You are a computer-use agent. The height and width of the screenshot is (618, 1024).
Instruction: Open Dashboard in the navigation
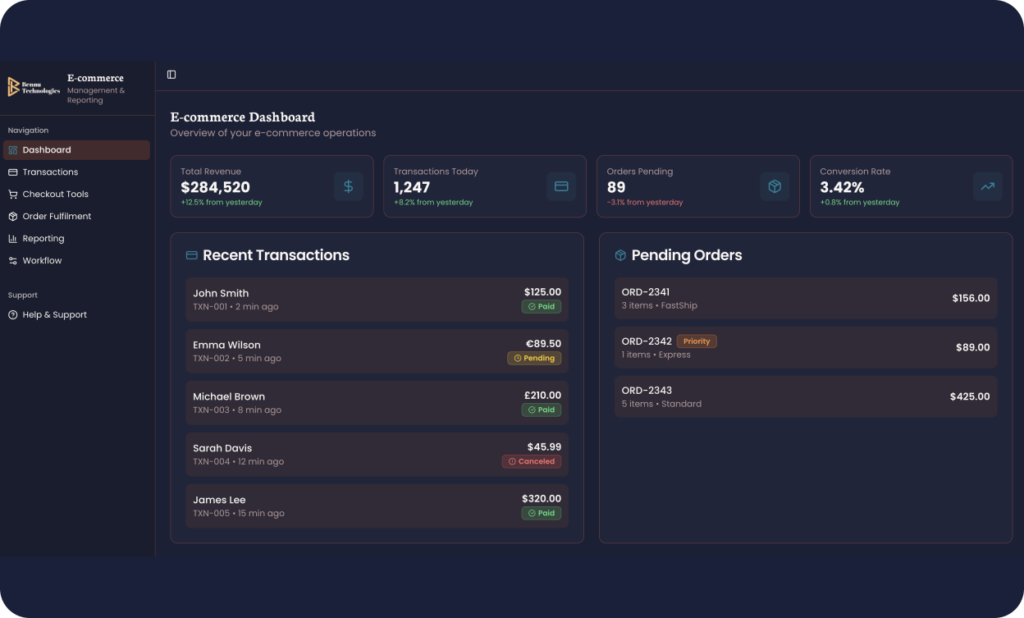point(76,150)
